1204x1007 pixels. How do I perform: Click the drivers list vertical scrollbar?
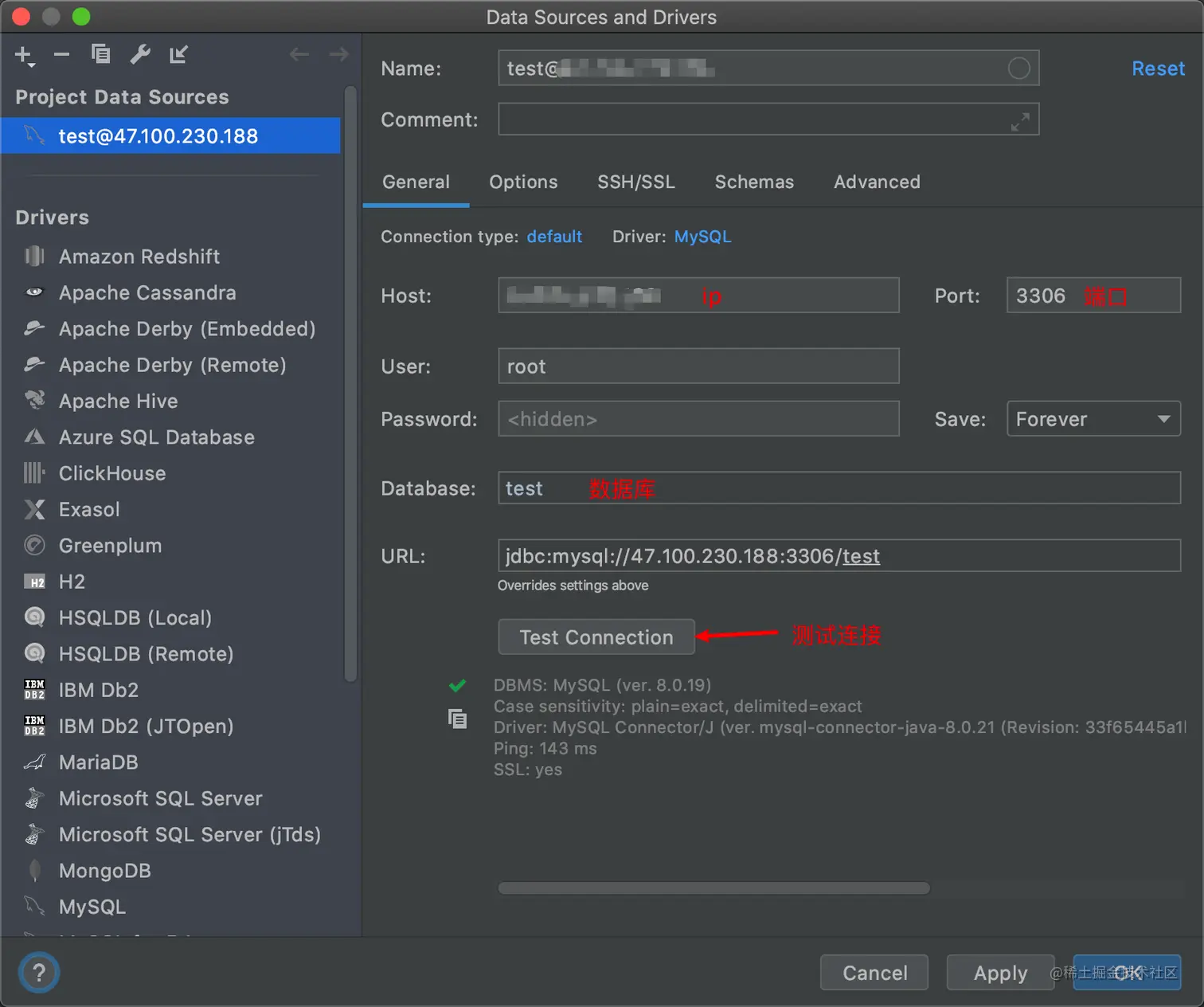[350, 384]
